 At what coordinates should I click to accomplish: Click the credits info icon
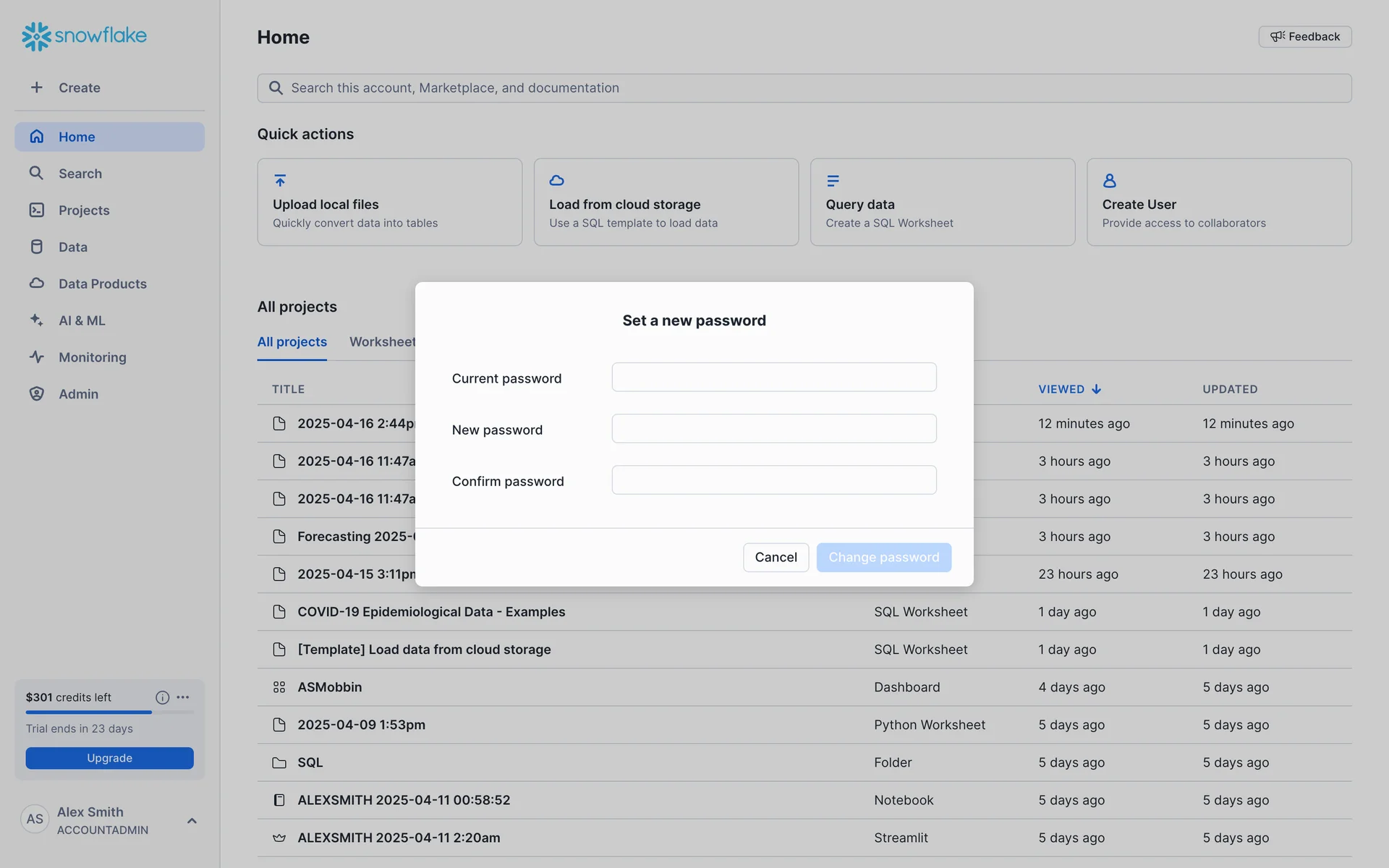click(x=162, y=697)
